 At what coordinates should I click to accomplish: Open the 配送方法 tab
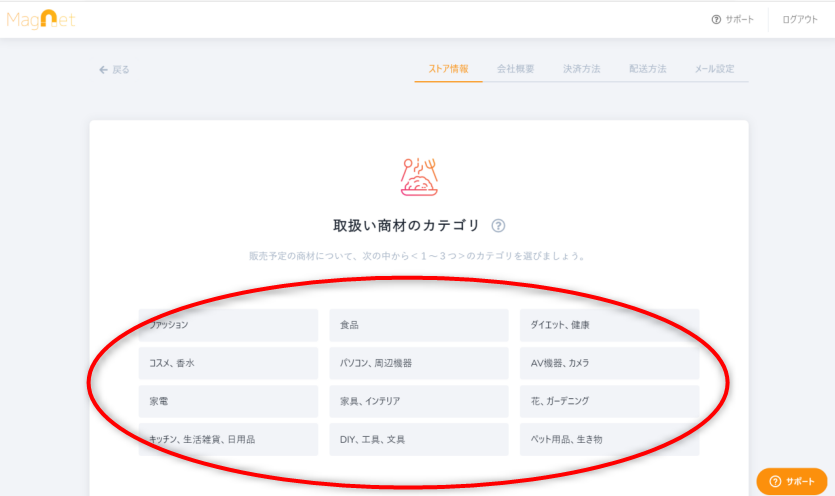pos(648,69)
